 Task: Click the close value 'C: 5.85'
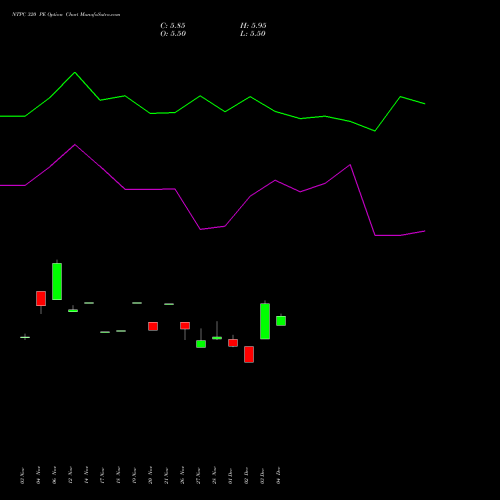173,26
